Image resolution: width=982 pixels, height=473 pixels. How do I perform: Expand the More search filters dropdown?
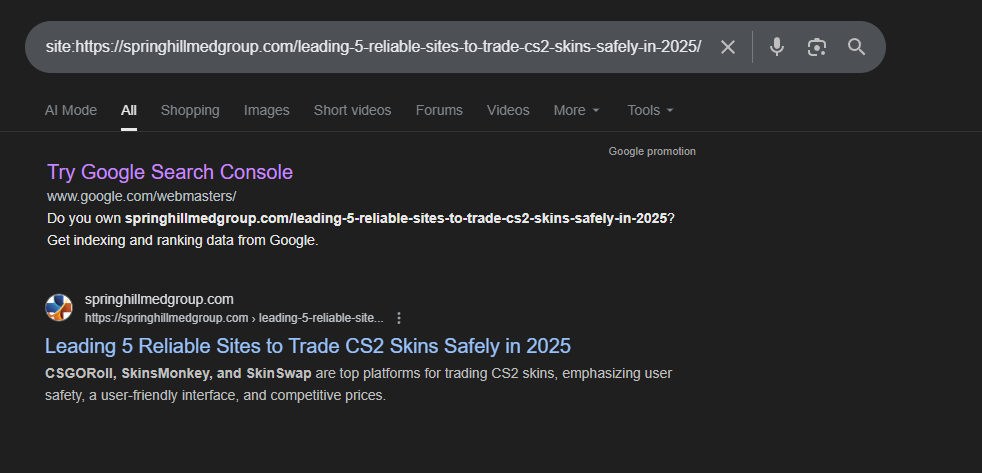coord(577,110)
